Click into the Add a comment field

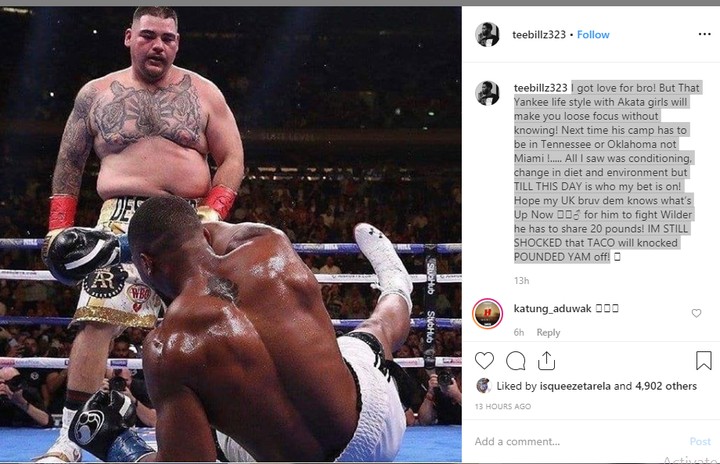pyautogui.click(x=579, y=441)
